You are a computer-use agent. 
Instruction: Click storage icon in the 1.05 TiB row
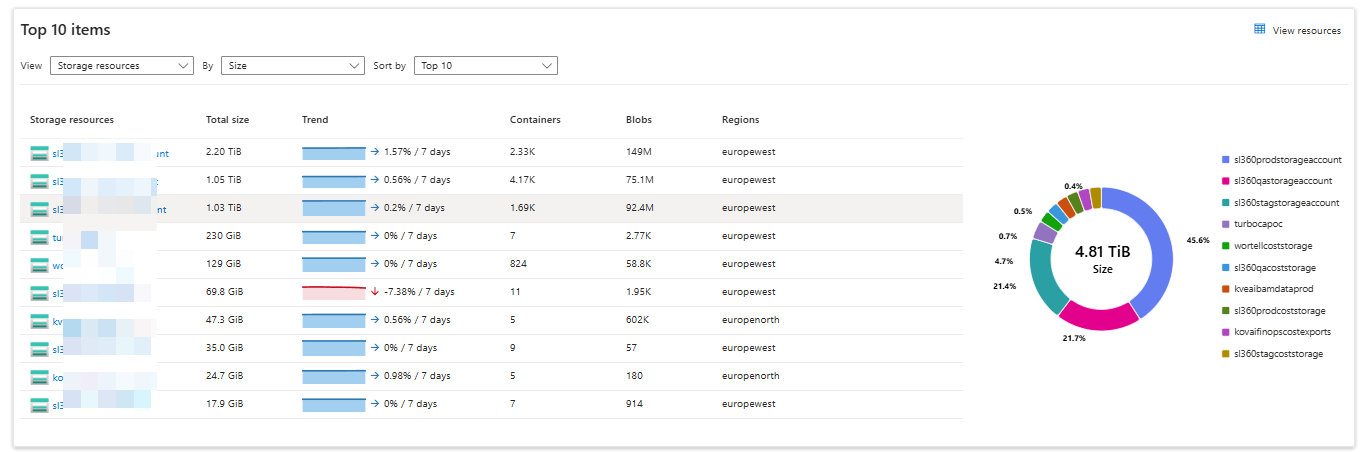click(39, 181)
